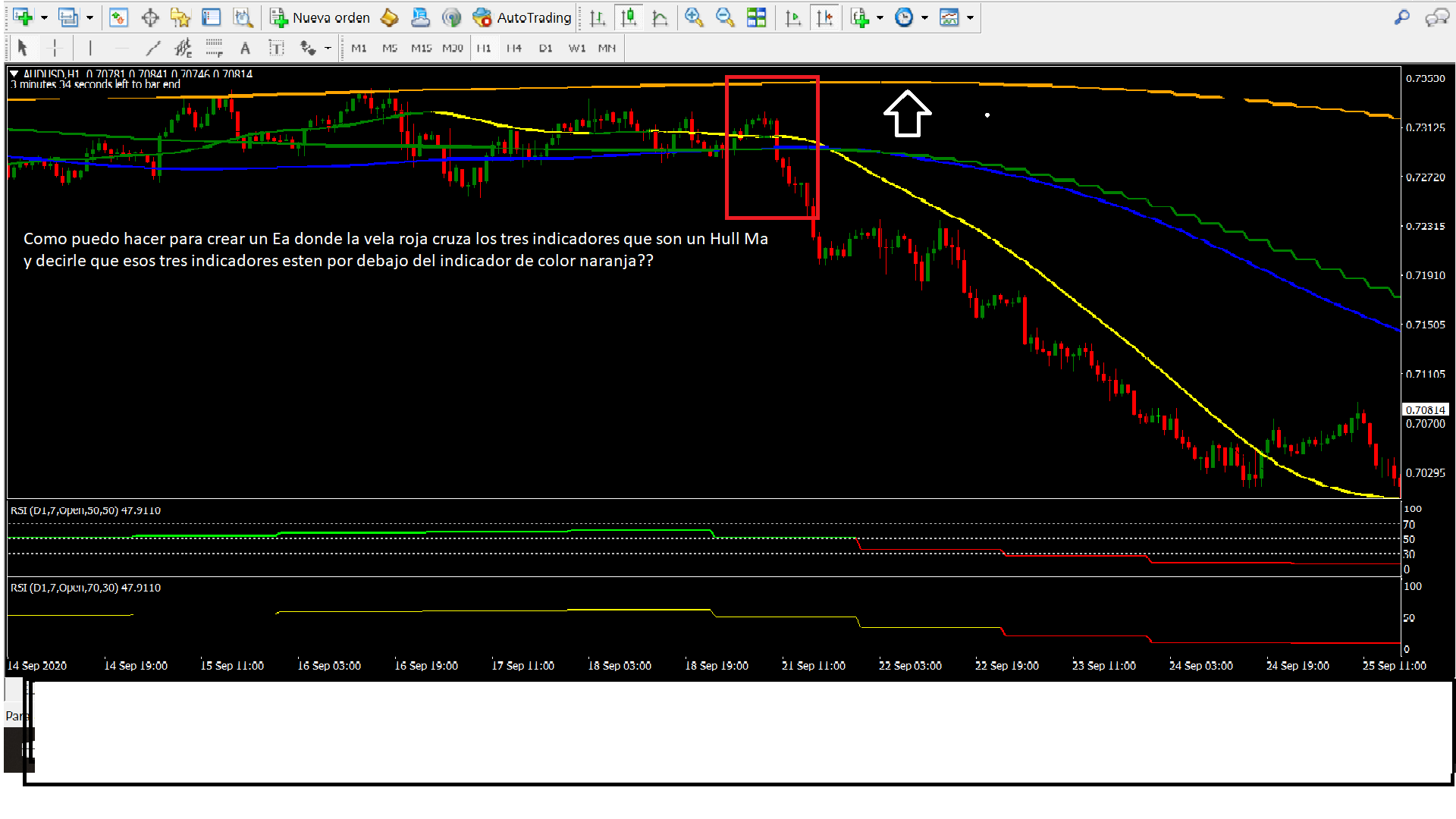Zoom in on the chart

(x=694, y=17)
